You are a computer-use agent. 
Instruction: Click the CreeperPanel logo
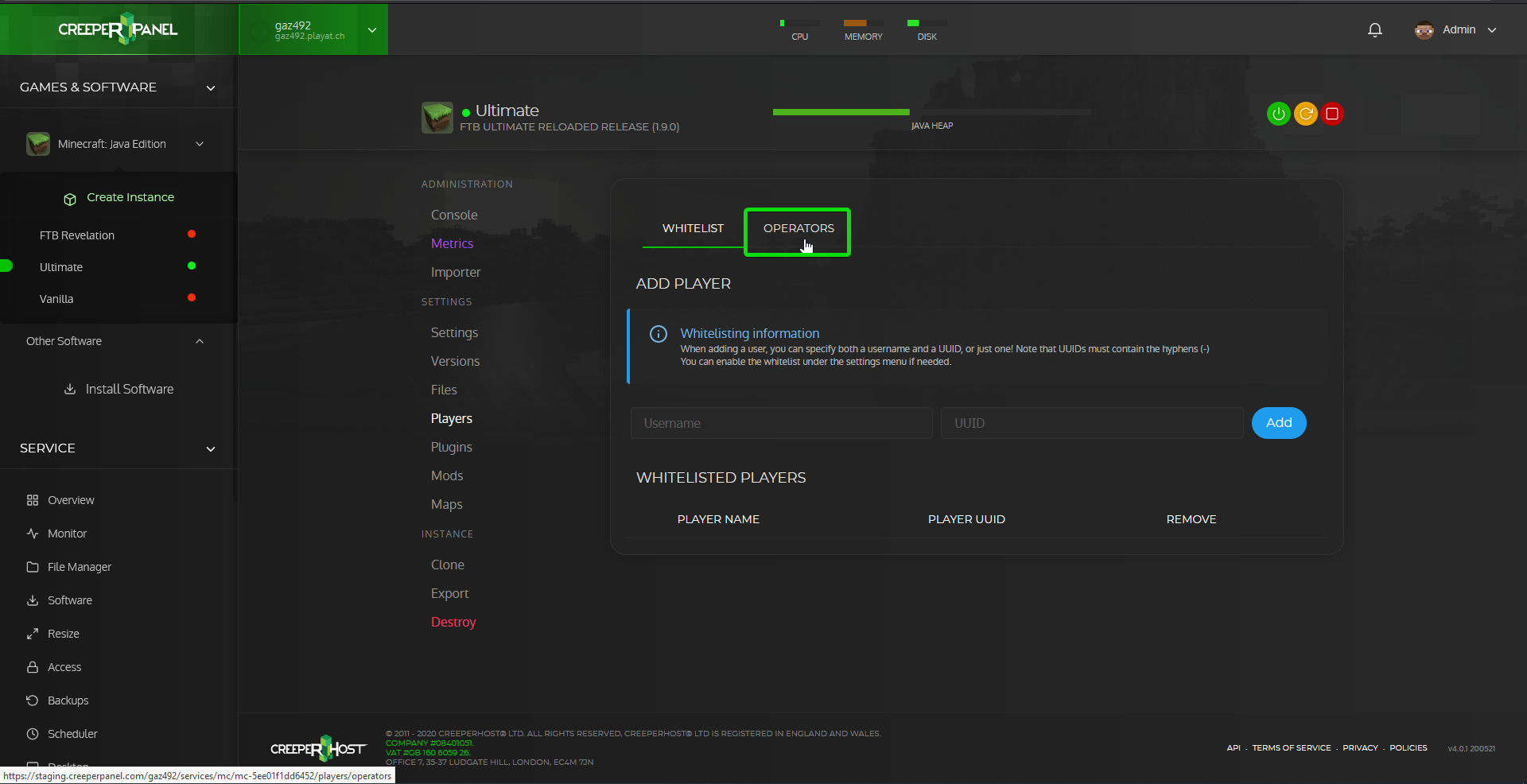pyautogui.click(x=118, y=29)
